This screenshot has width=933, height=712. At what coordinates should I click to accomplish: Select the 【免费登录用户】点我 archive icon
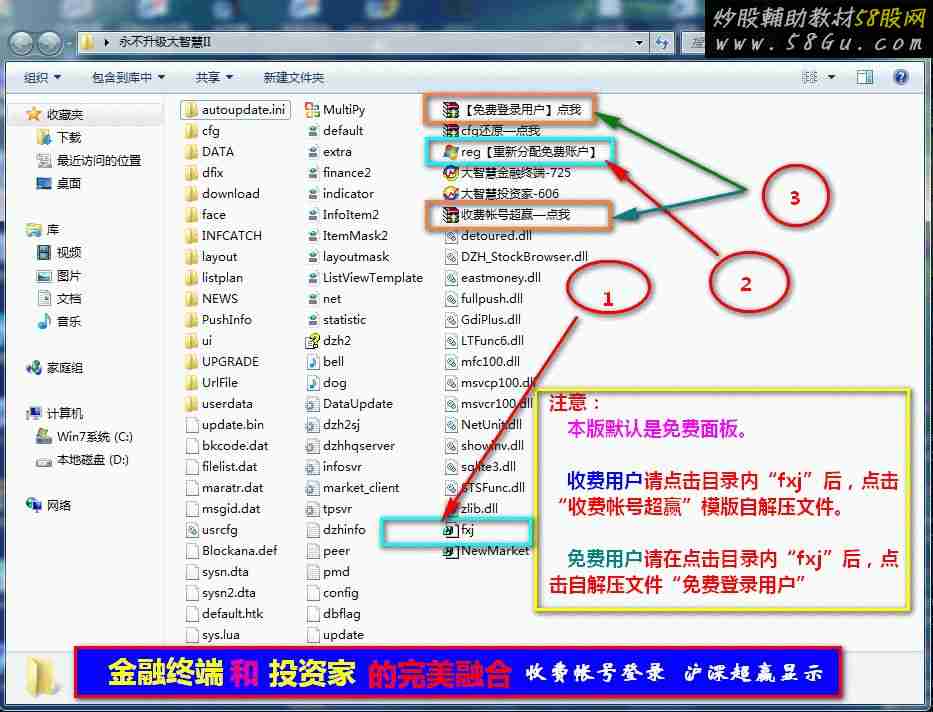[450, 109]
